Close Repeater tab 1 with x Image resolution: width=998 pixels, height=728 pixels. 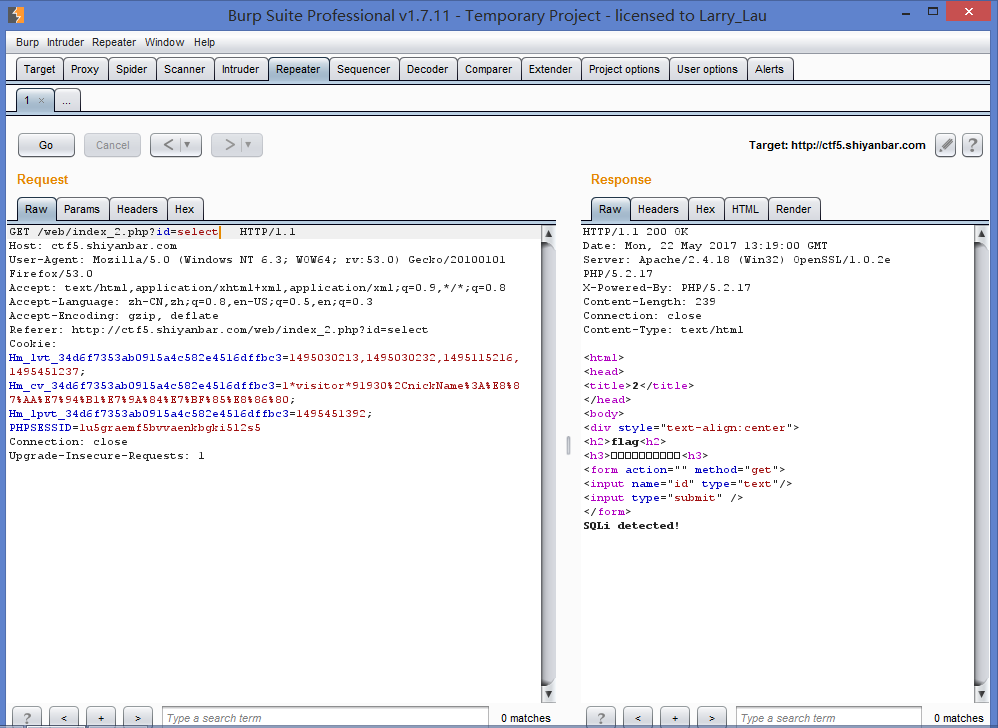point(41,100)
